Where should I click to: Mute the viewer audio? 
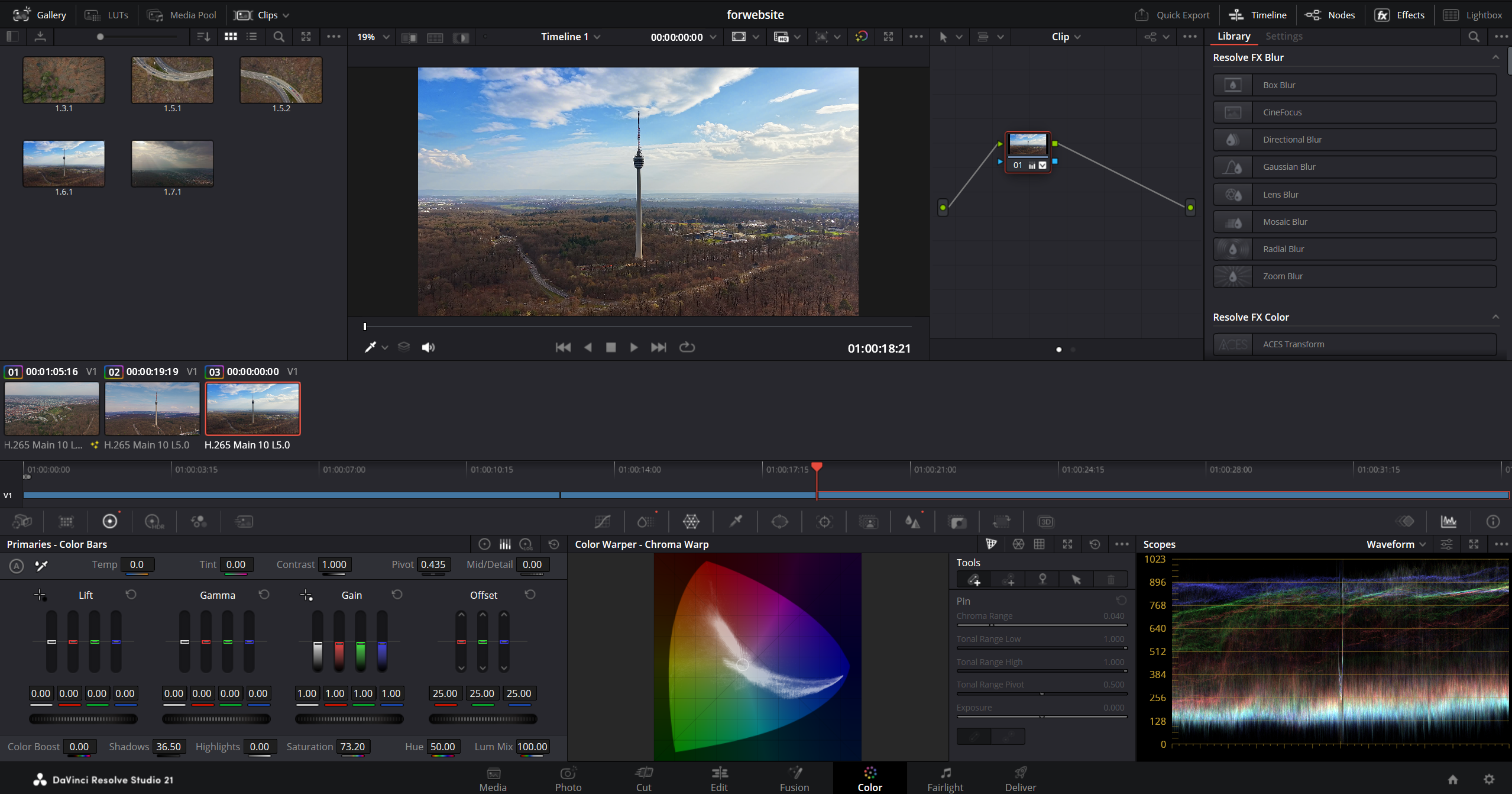(428, 347)
